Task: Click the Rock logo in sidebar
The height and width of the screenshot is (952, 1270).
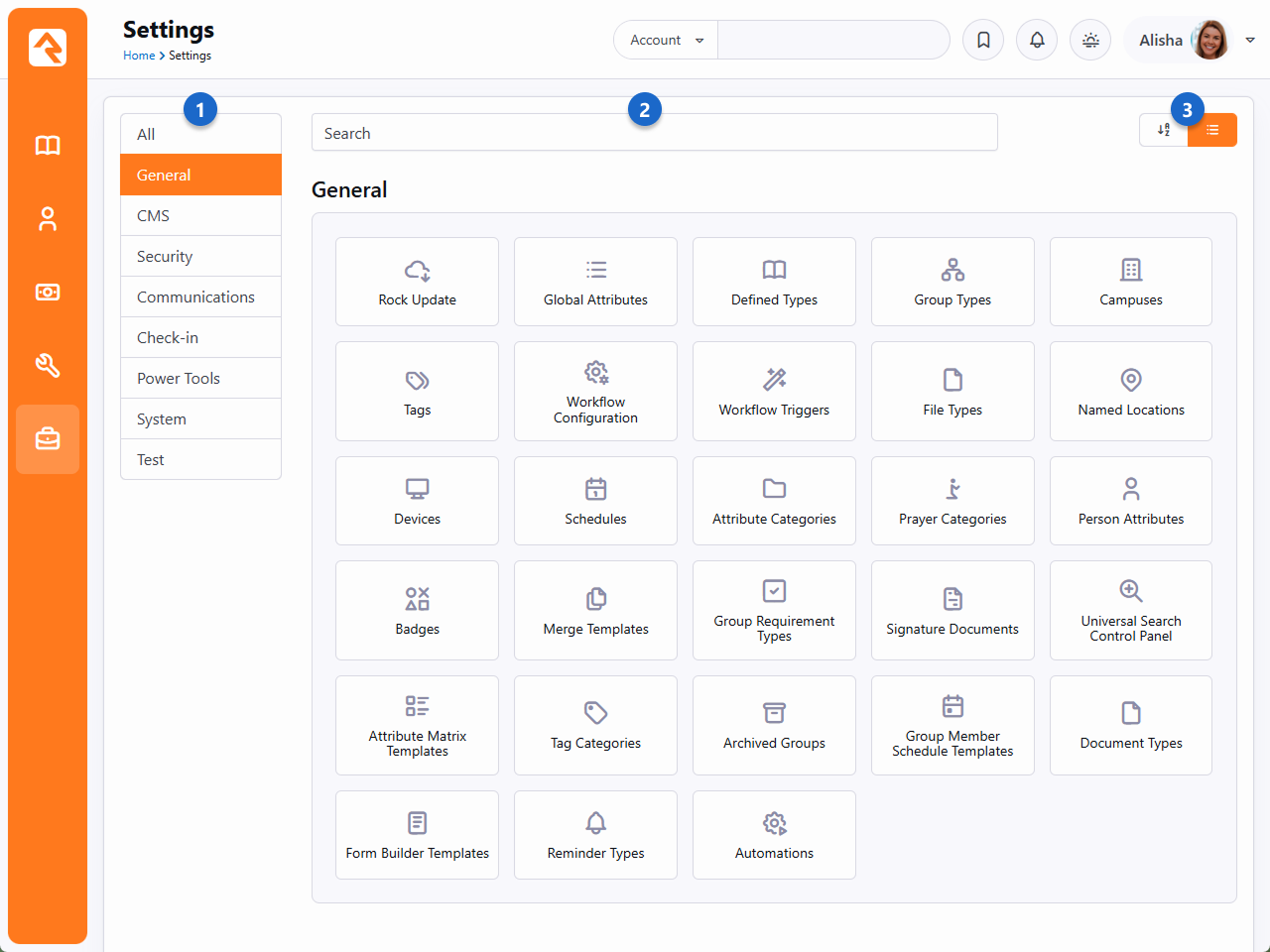Action: point(48,47)
